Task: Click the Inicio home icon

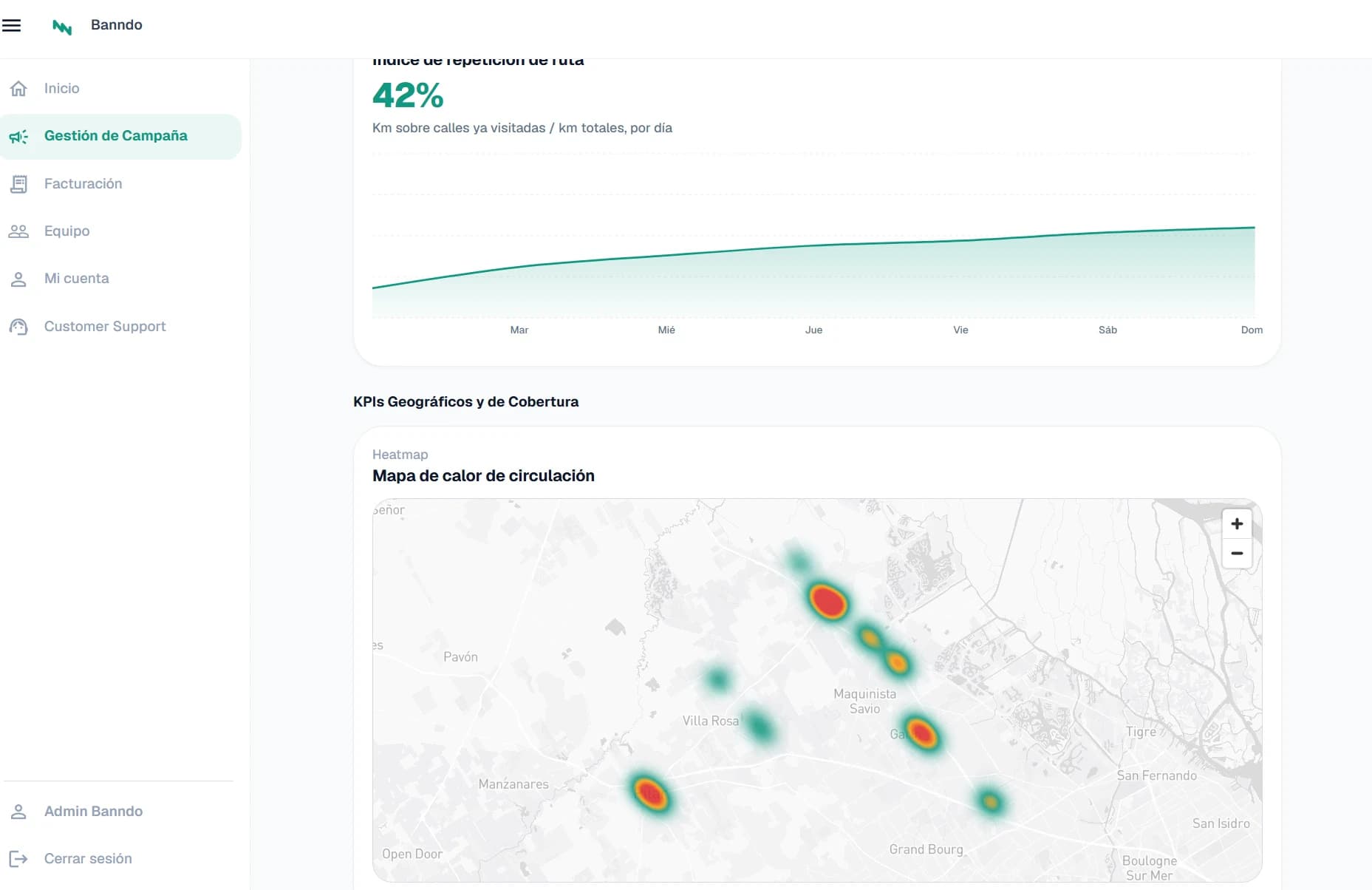Action: (x=18, y=89)
